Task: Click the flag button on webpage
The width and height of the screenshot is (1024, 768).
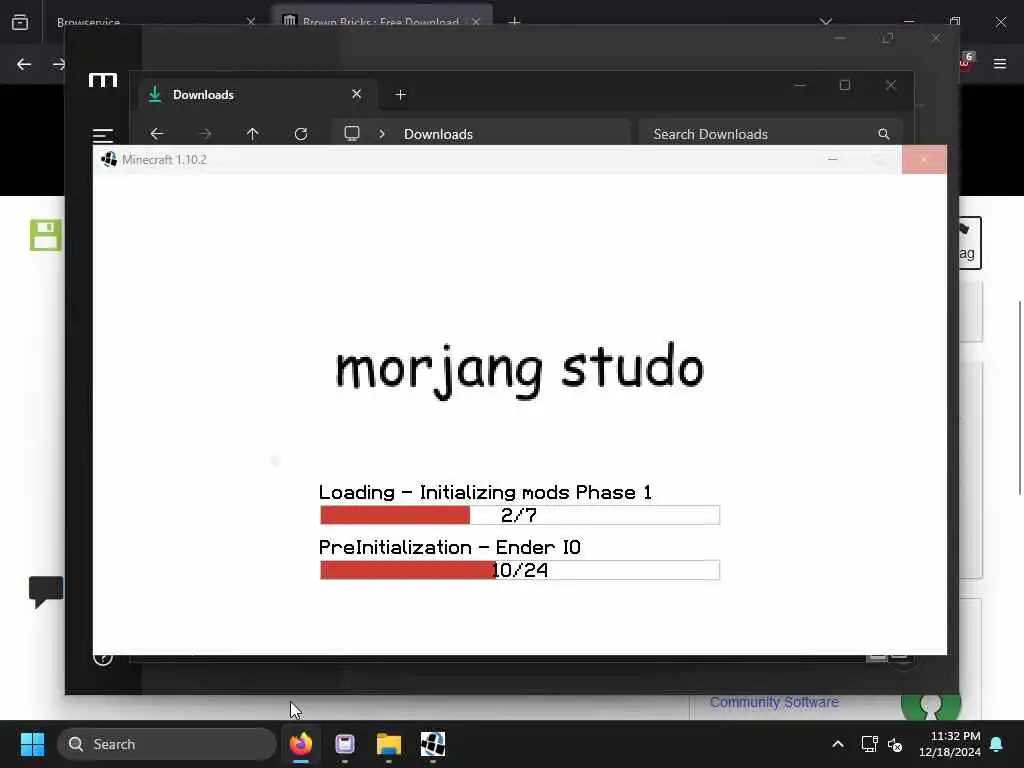Action: pos(970,243)
